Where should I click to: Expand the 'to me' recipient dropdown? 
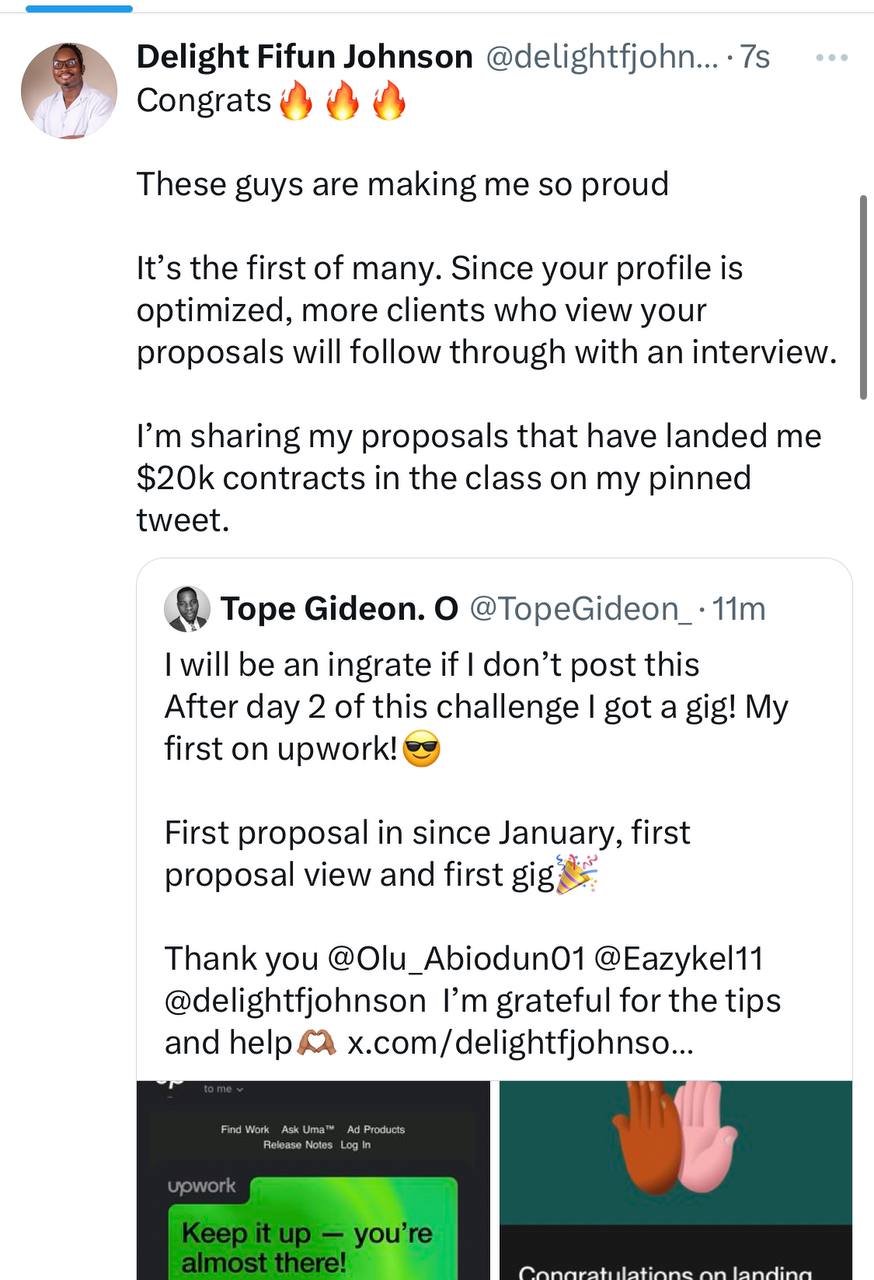(x=224, y=1089)
